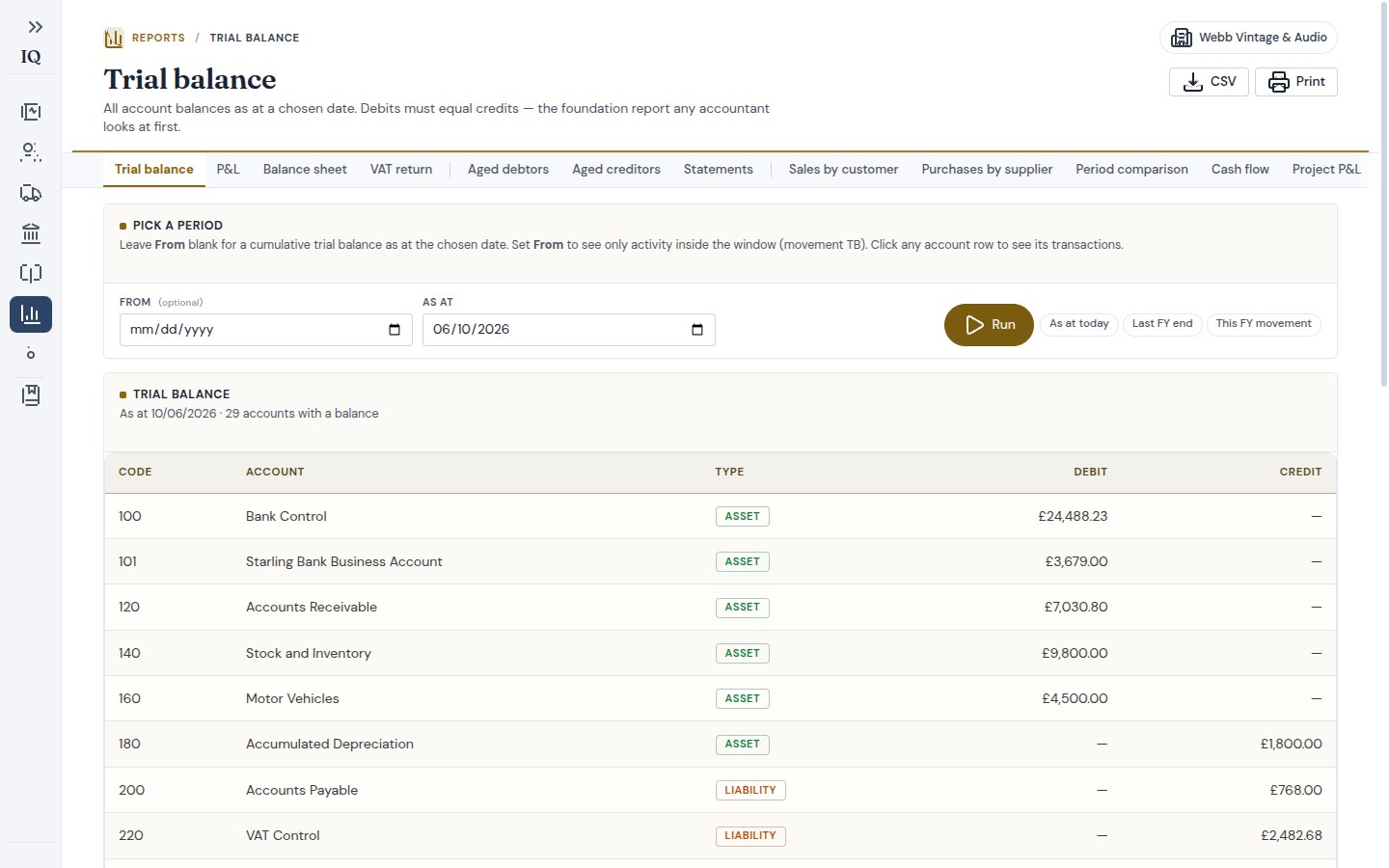The width and height of the screenshot is (1389, 868).
Task: Switch to the P&L tab
Action: tap(229, 169)
